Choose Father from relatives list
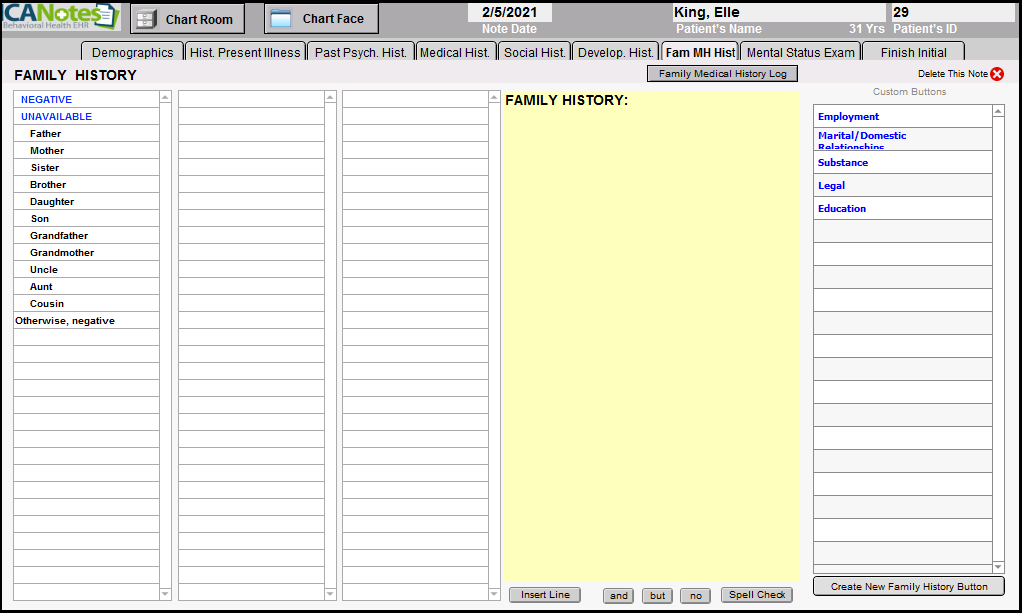This screenshot has width=1022, height=613. tap(86, 133)
